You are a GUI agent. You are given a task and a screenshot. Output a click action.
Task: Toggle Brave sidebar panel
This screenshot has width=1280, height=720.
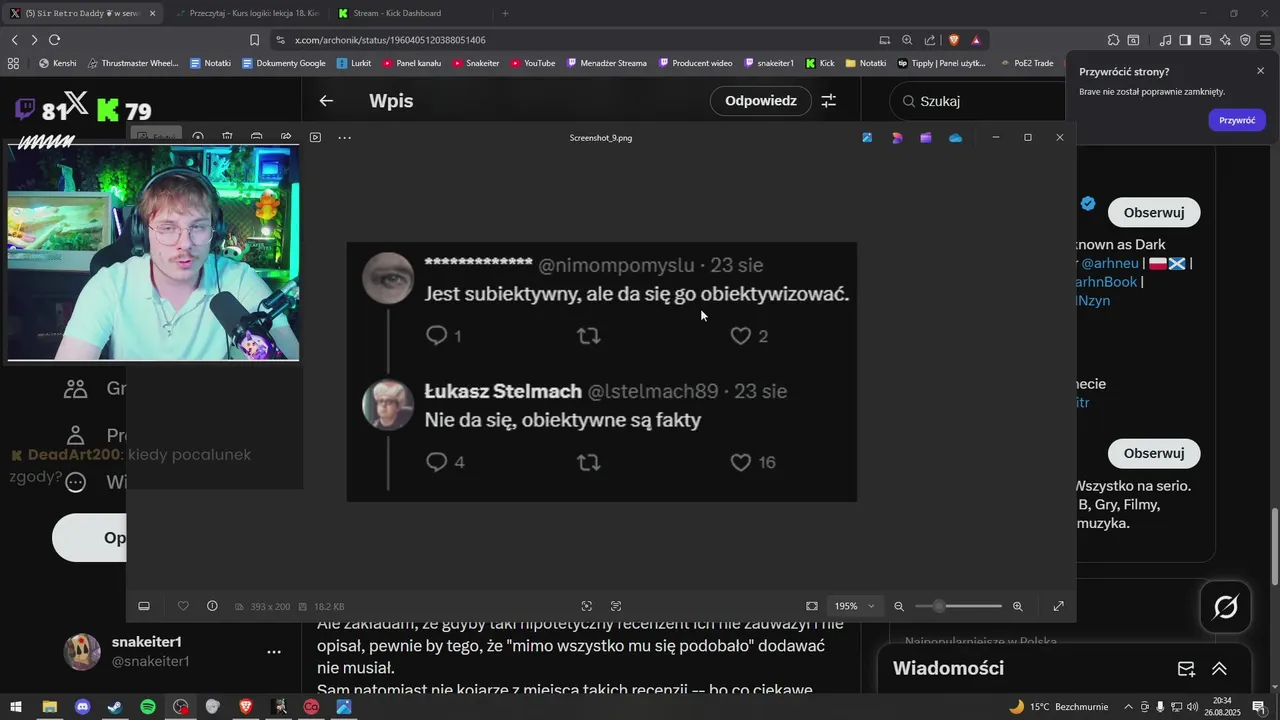point(1185,40)
